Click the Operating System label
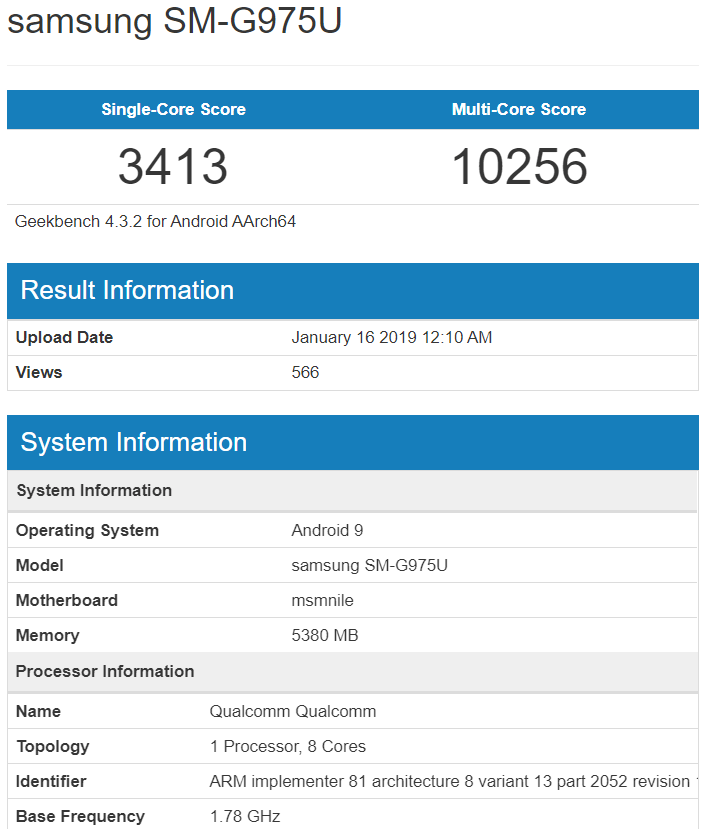The height and width of the screenshot is (829, 704). point(87,530)
